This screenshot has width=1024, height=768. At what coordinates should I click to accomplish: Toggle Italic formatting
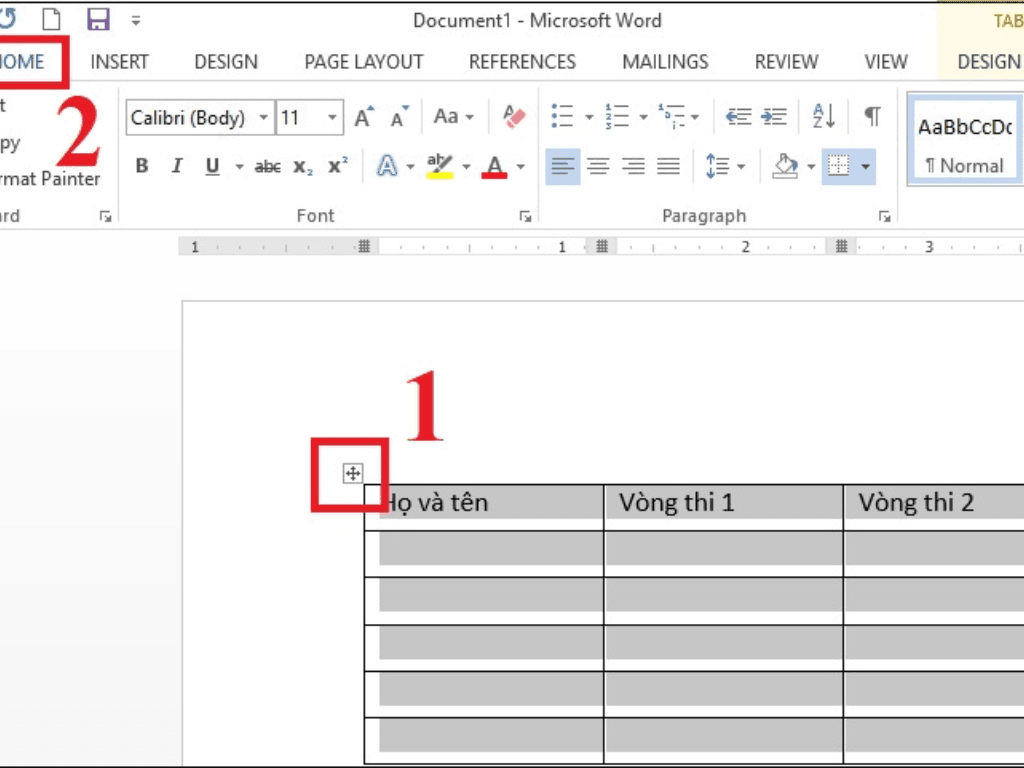pyautogui.click(x=177, y=166)
